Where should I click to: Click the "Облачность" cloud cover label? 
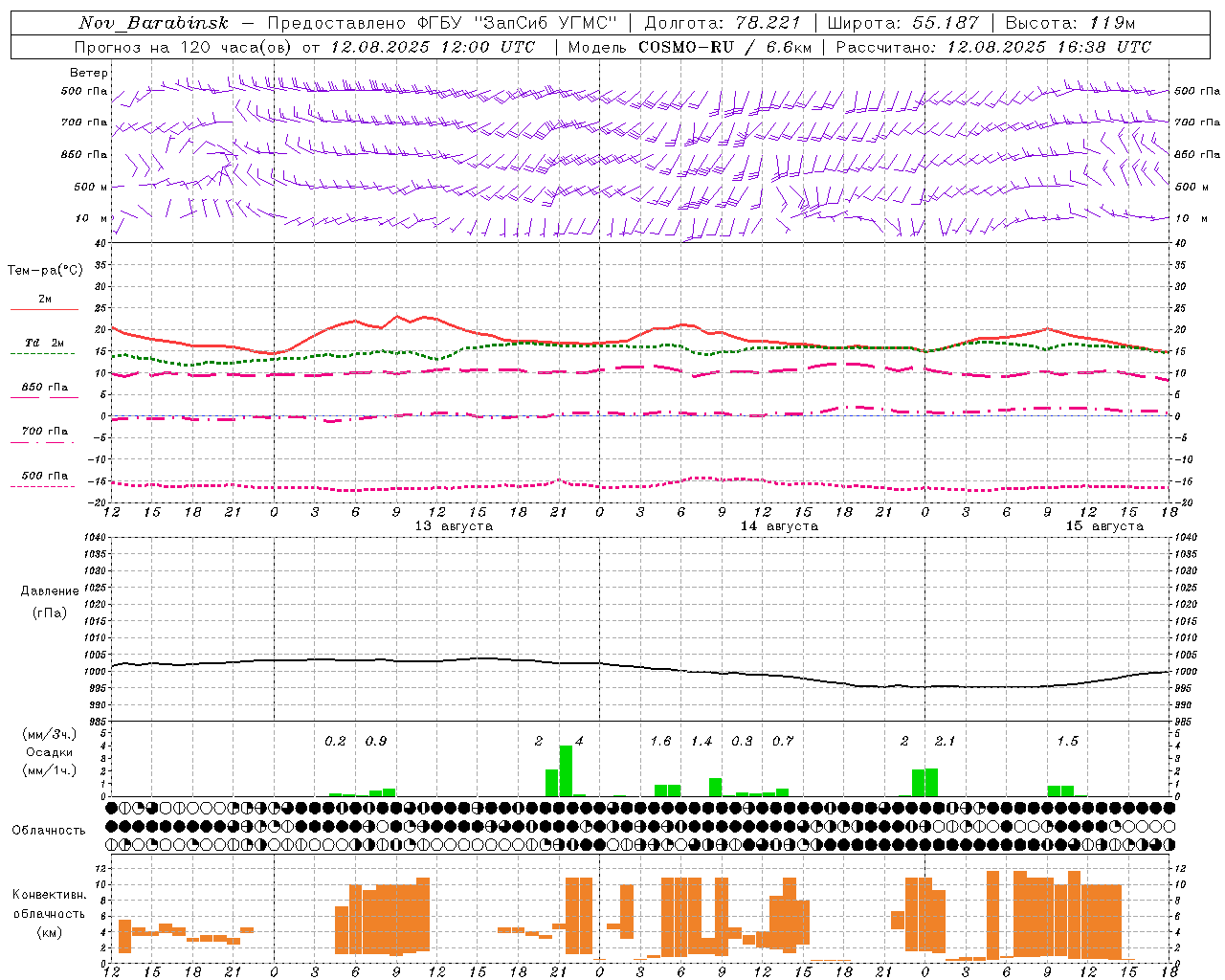(49, 831)
